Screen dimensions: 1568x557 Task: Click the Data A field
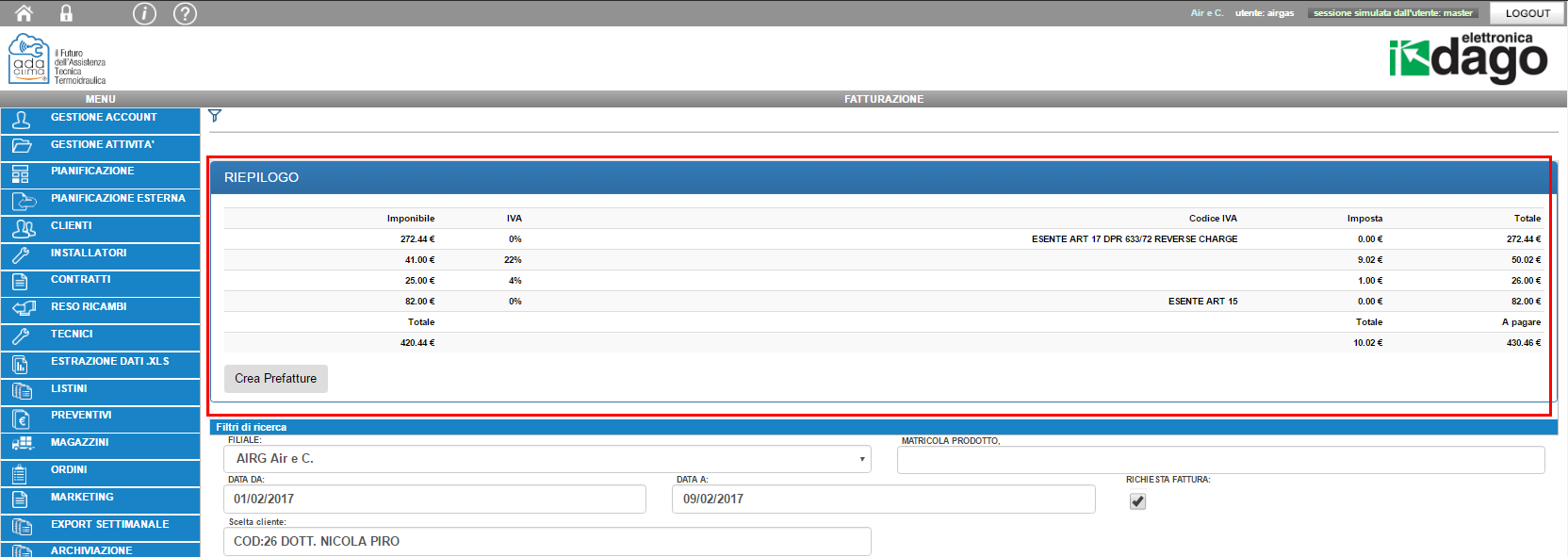point(884,500)
